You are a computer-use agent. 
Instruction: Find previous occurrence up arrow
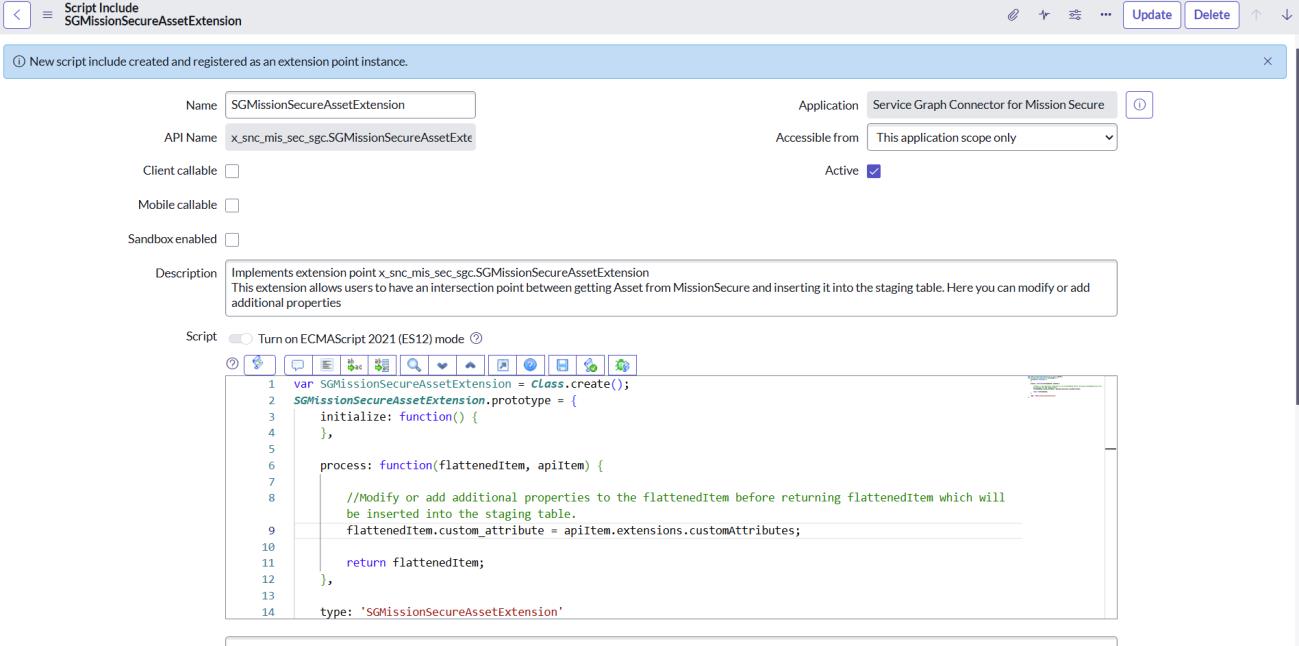(x=471, y=365)
